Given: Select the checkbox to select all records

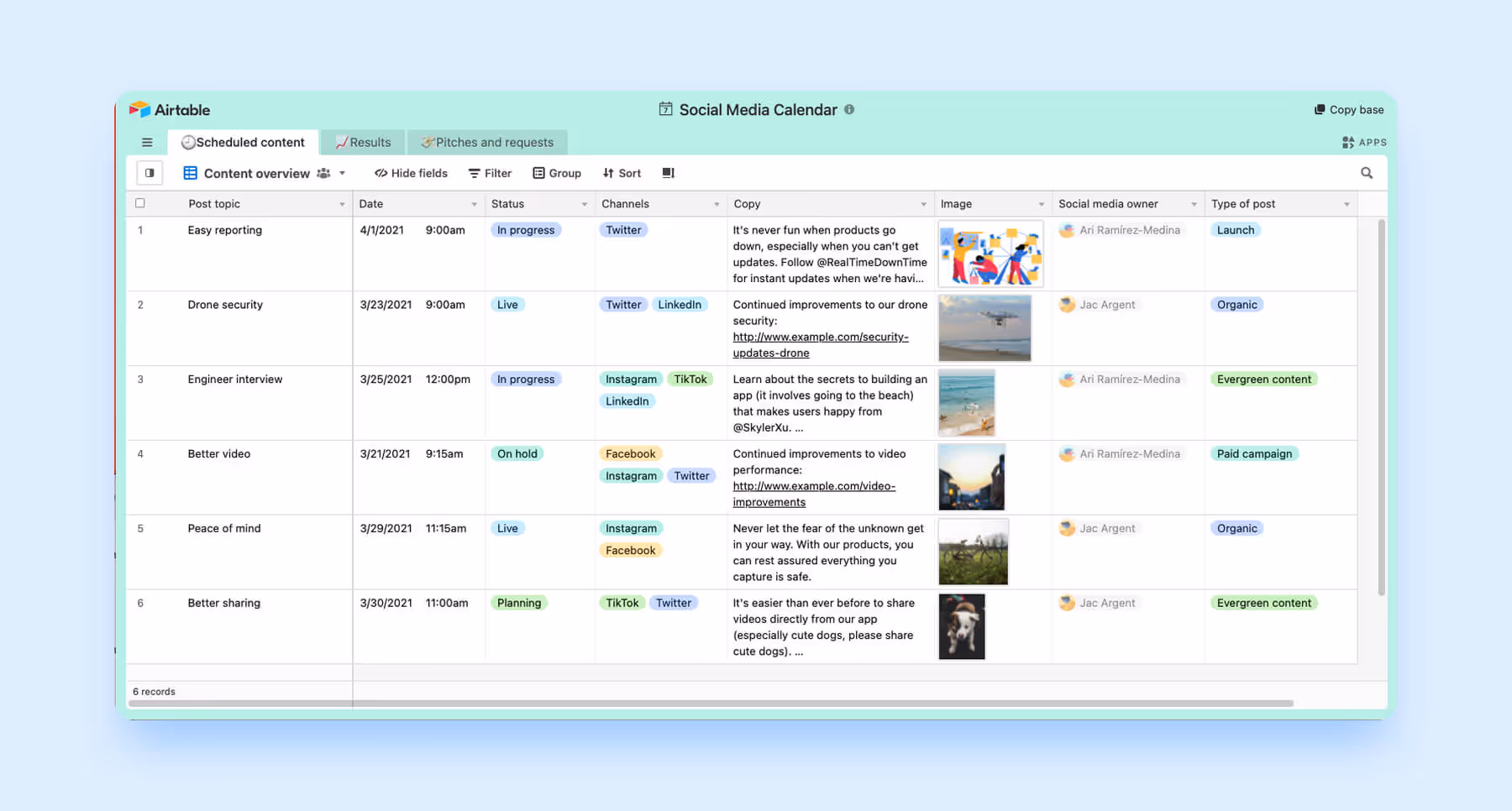Looking at the screenshot, I should tap(140, 203).
